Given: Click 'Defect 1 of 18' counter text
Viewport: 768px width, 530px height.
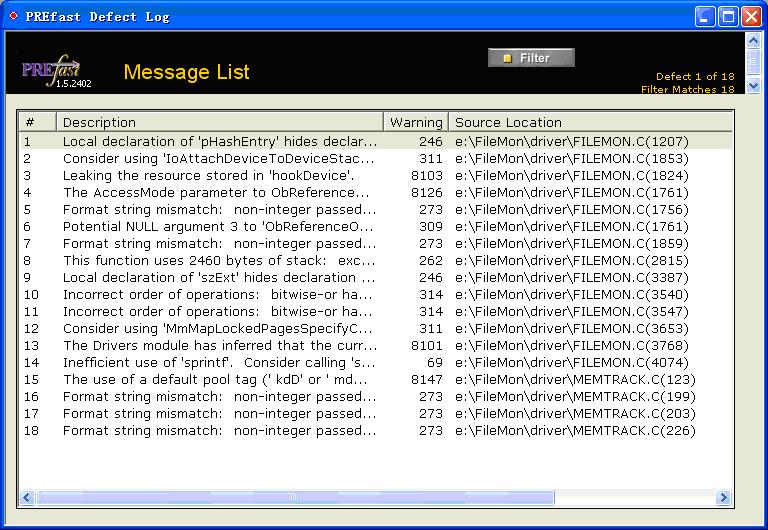Looking at the screenshot, I should pyautogui.click(x=695, y=76).
